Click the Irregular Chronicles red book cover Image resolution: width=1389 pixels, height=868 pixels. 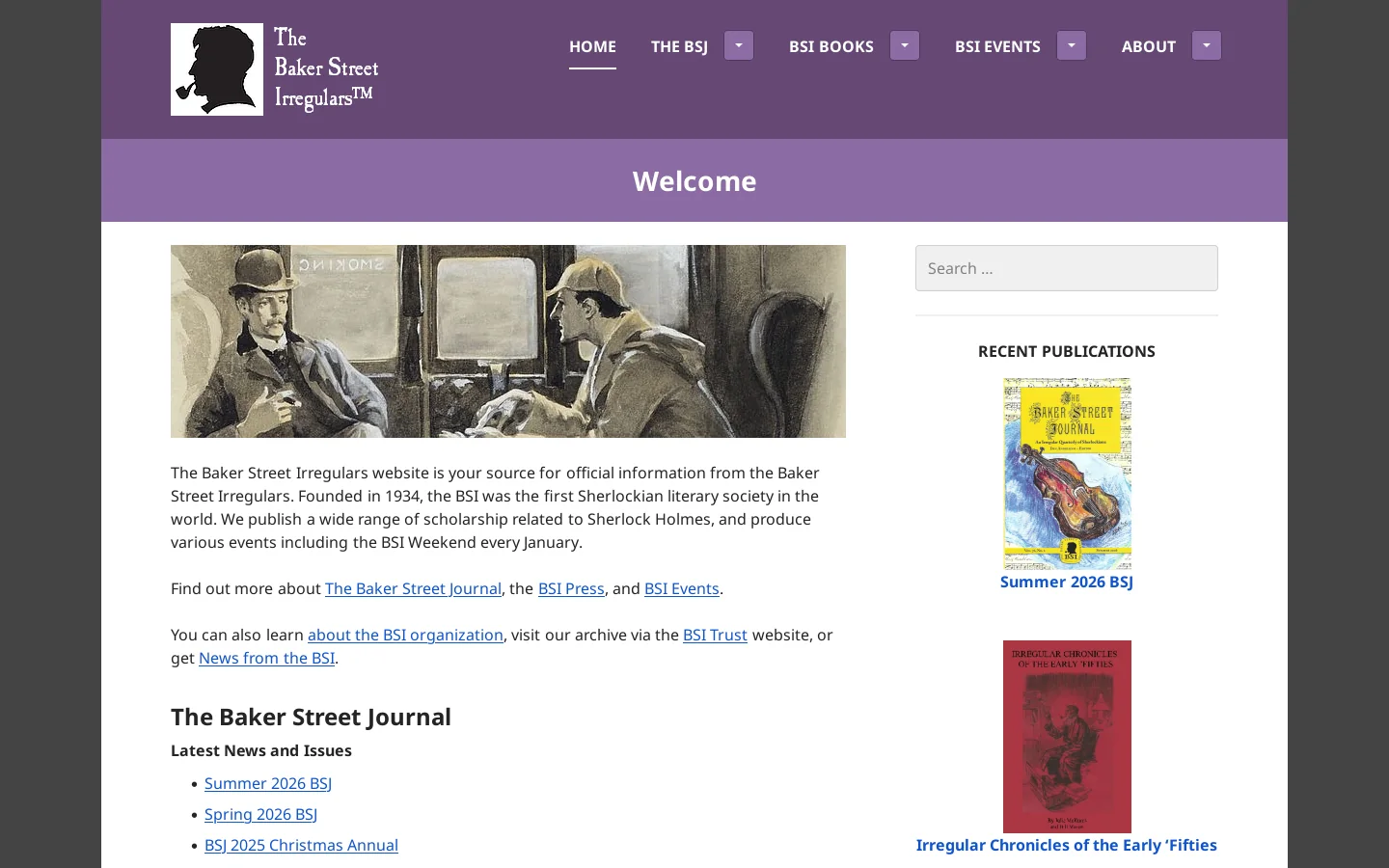tap(1067, 737)
